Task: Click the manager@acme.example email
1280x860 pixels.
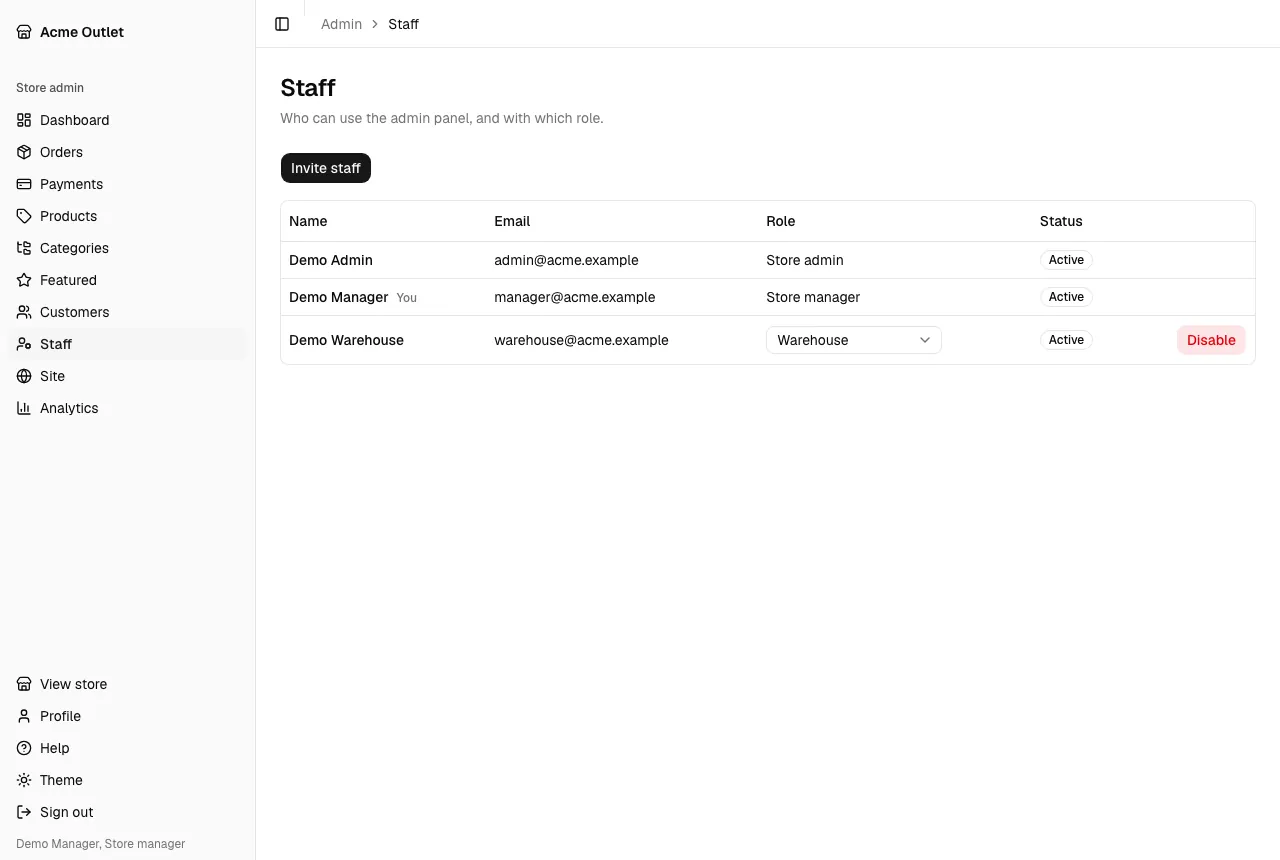Action: click(x=575, y=297)
